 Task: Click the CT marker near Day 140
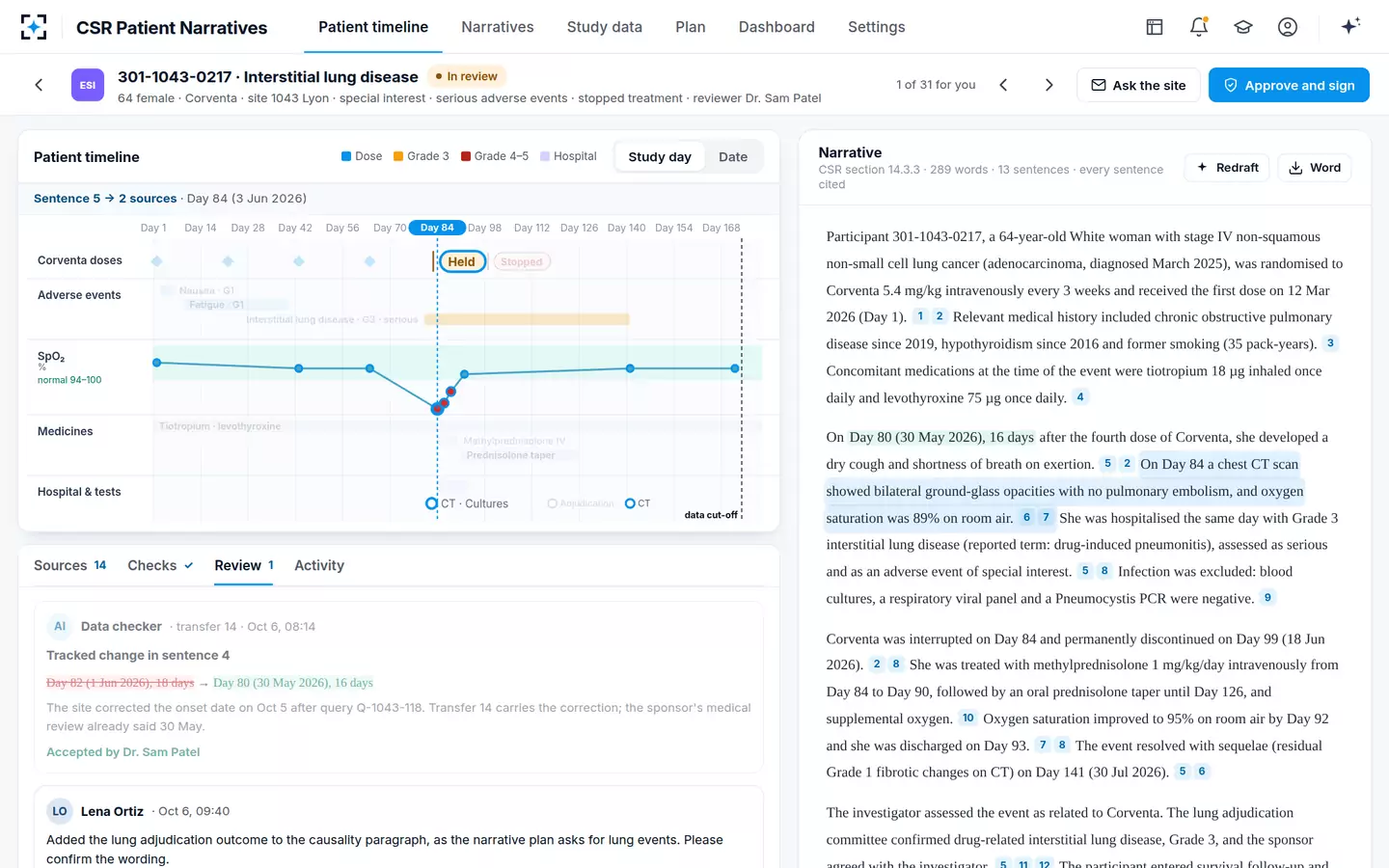630,503
